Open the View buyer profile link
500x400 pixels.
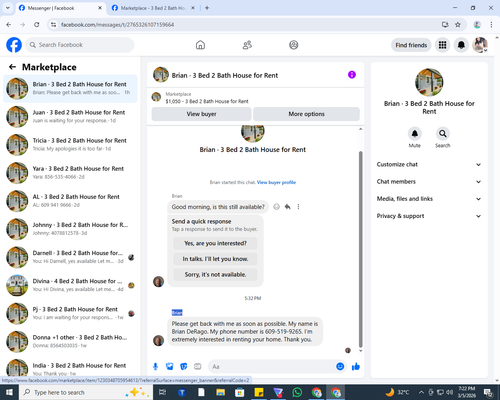tap(276, 182)
